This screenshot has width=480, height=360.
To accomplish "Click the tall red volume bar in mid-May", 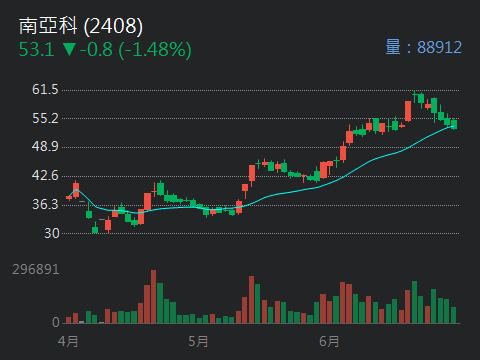I will pyautogui.click(x=251, y=300).
